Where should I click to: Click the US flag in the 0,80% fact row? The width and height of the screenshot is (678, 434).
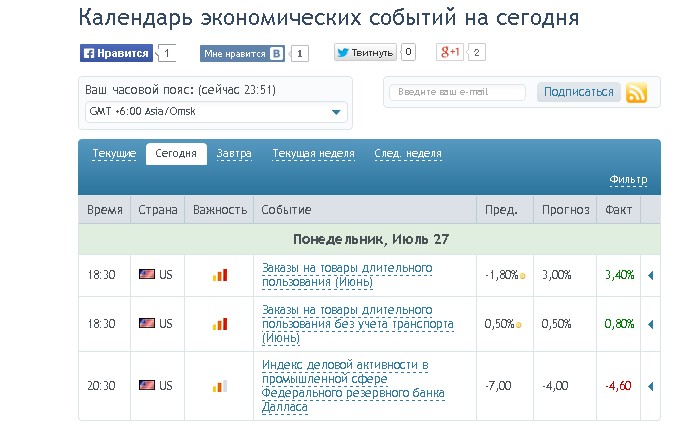[x=147, y=323]
